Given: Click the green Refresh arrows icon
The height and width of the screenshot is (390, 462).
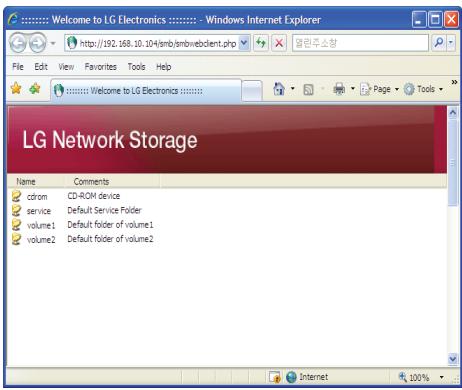Looking at the screenshot, I should [x=261, y=43].
